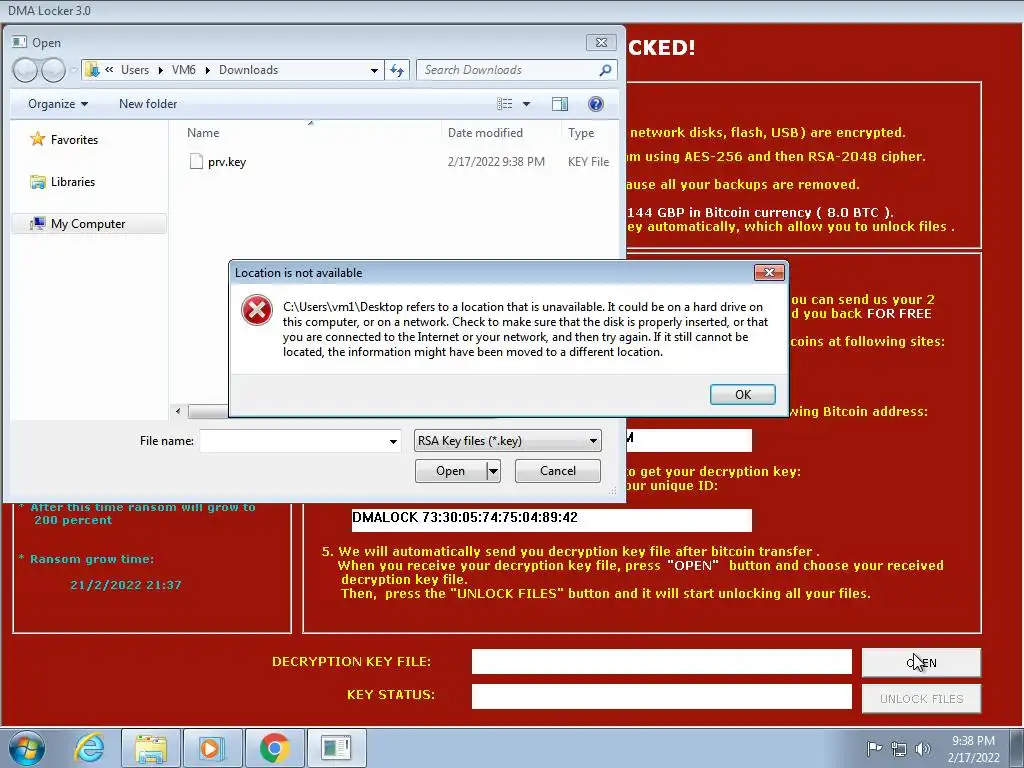Click the DMALOCK unique ID field
The image size is (1024, 768).
tap(552, 520)
